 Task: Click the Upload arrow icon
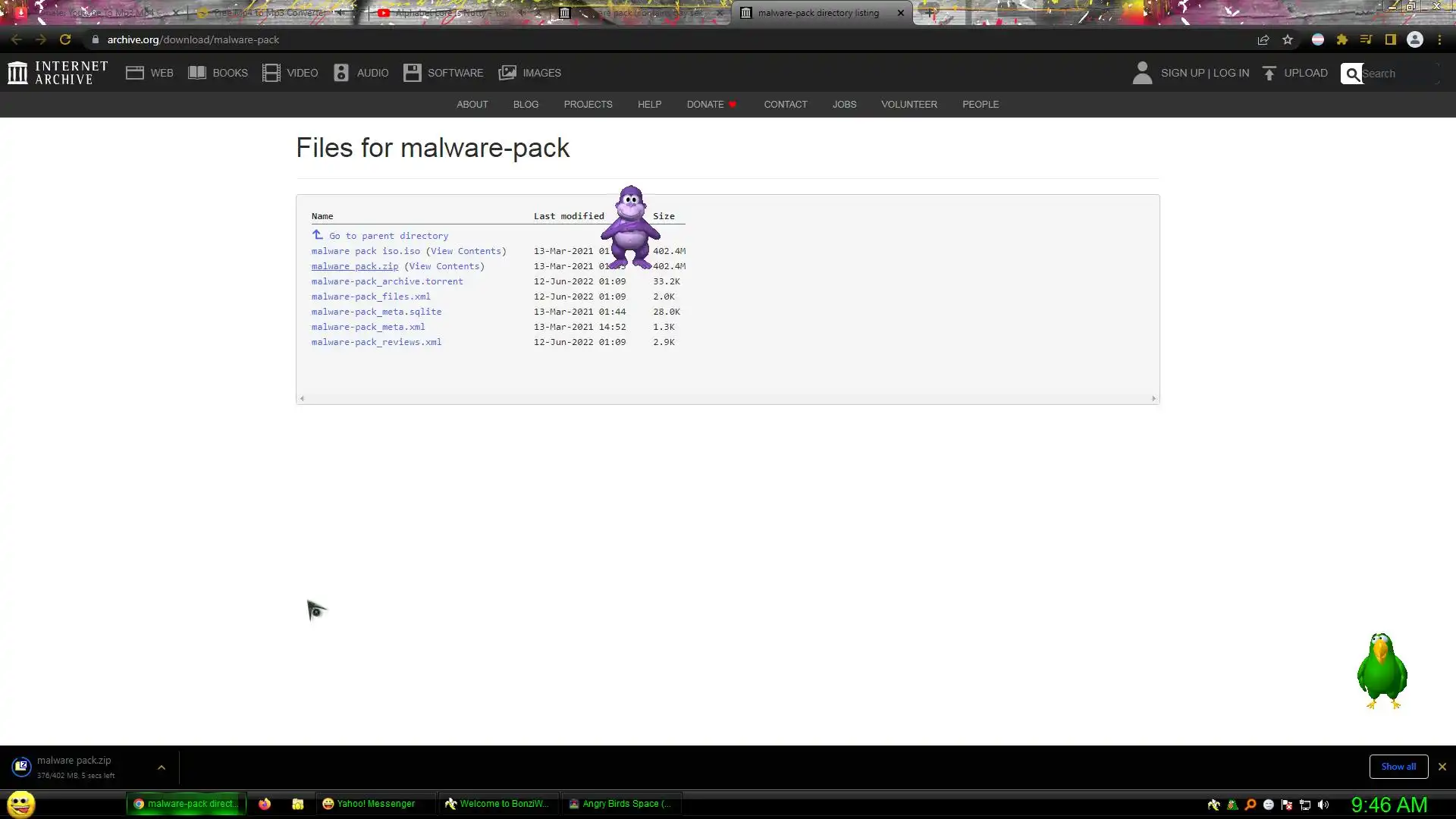point(1269,73)
